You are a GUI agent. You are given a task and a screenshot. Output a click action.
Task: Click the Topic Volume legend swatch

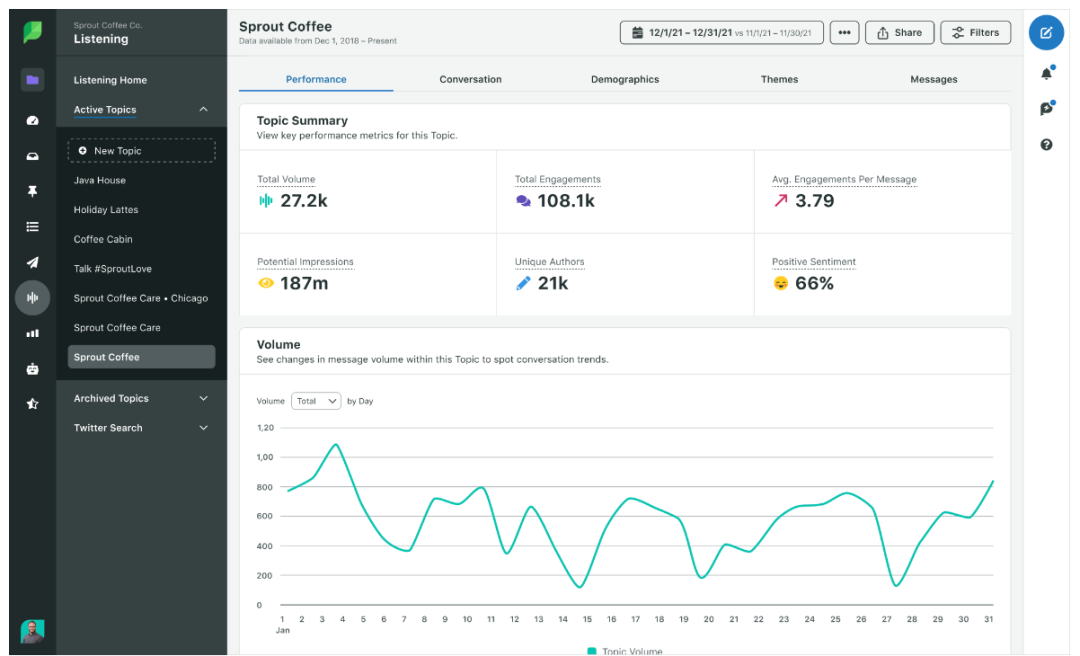point(592,651)
